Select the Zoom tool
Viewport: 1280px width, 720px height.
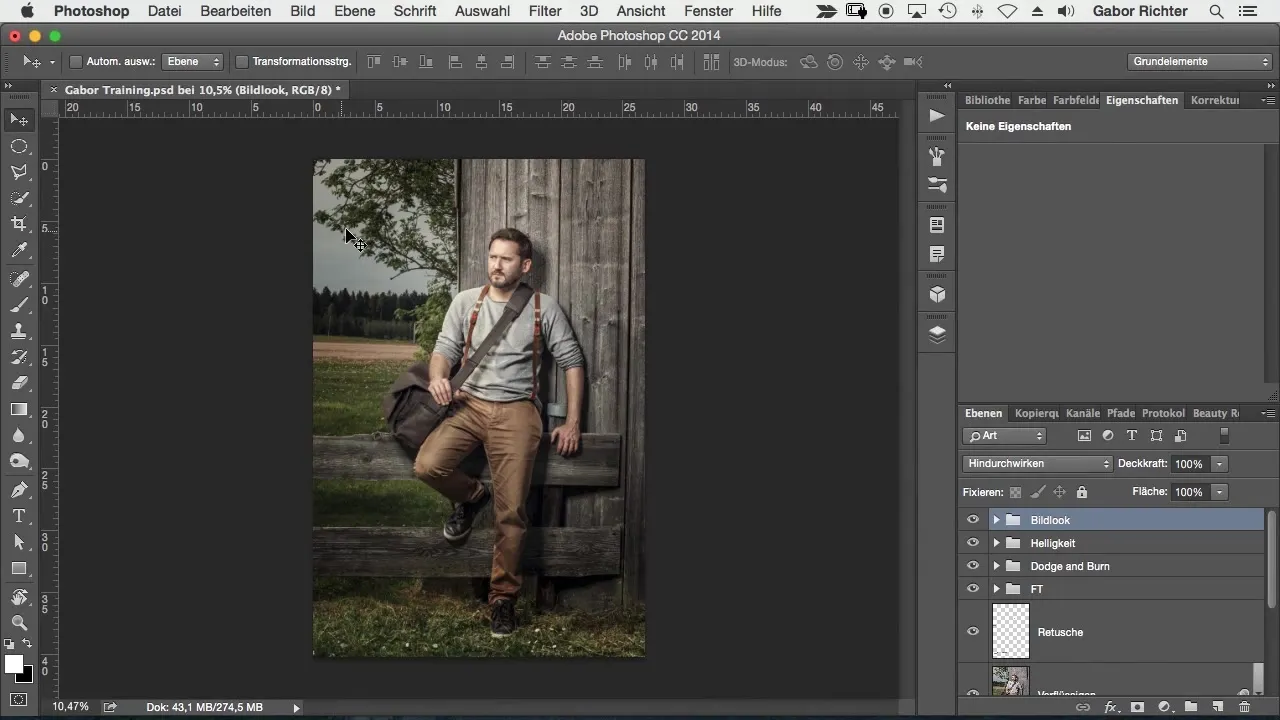click(19, 623)
